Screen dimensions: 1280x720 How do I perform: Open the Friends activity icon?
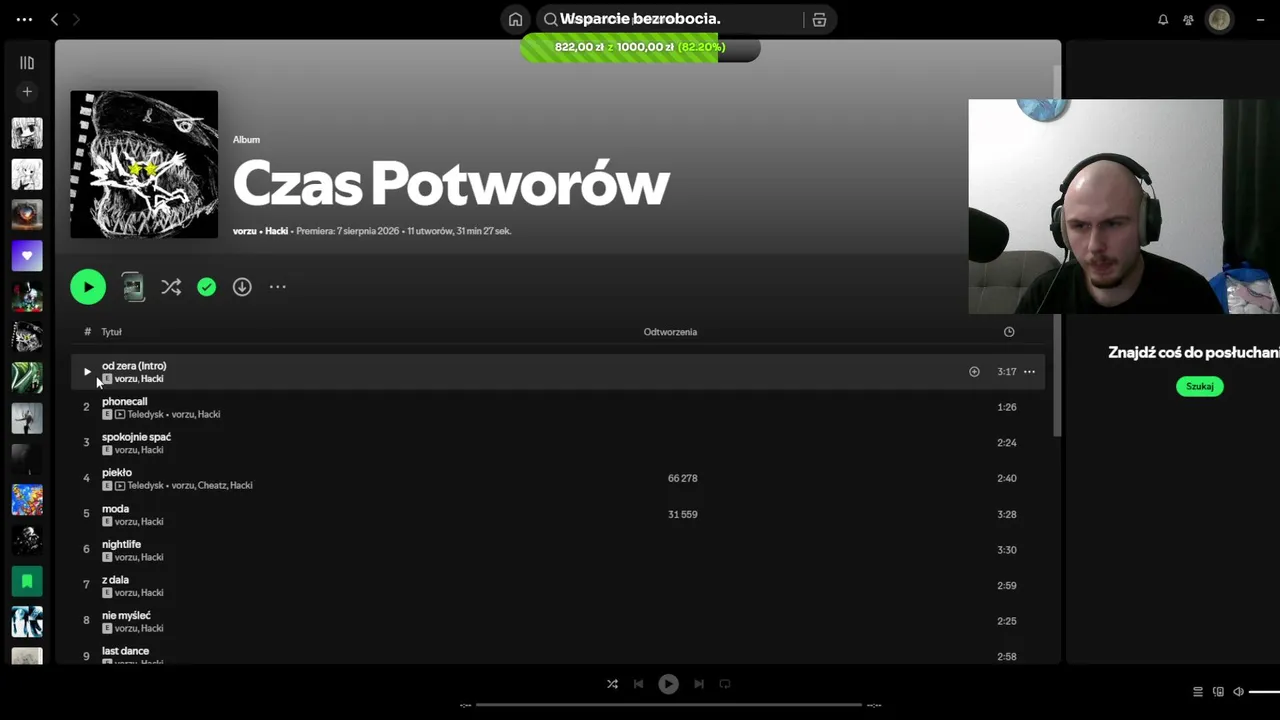(1189, 19)
